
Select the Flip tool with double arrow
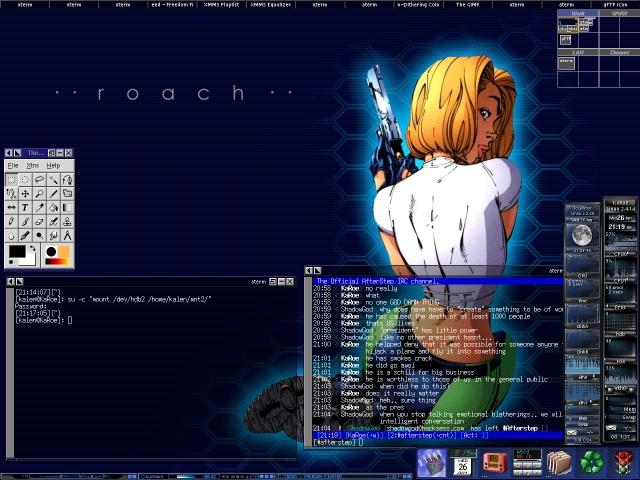click(11, 207)
